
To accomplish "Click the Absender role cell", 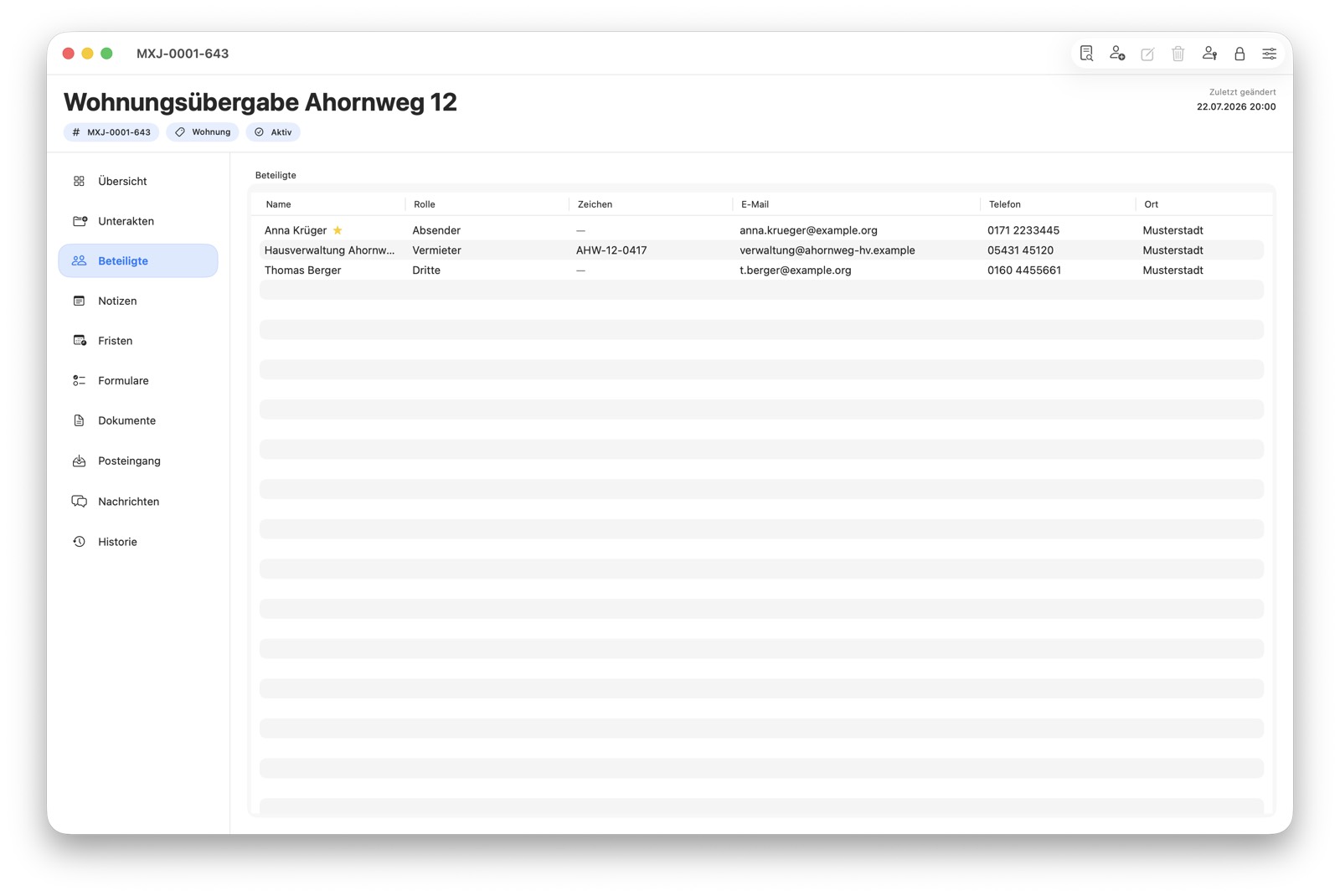I will tap(435, 230).
